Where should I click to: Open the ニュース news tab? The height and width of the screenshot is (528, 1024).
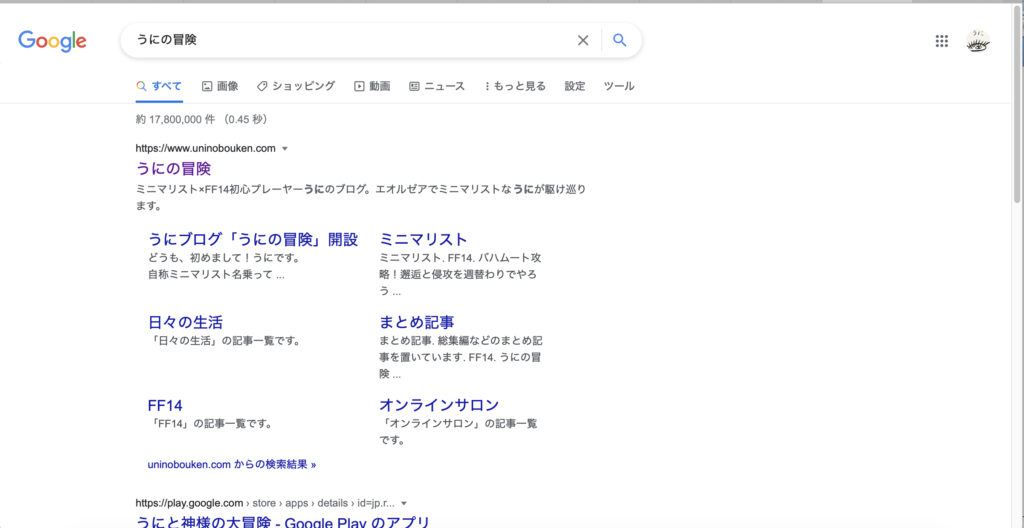click(437, 86)
